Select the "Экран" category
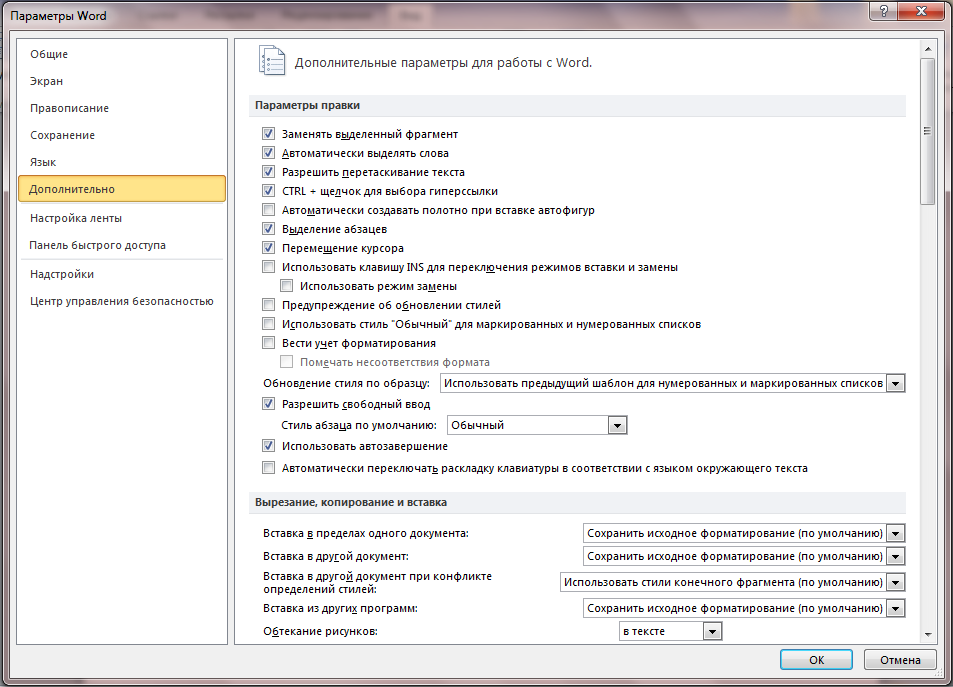The height and width of the screenshot is (687, 953). coord(122,81)
